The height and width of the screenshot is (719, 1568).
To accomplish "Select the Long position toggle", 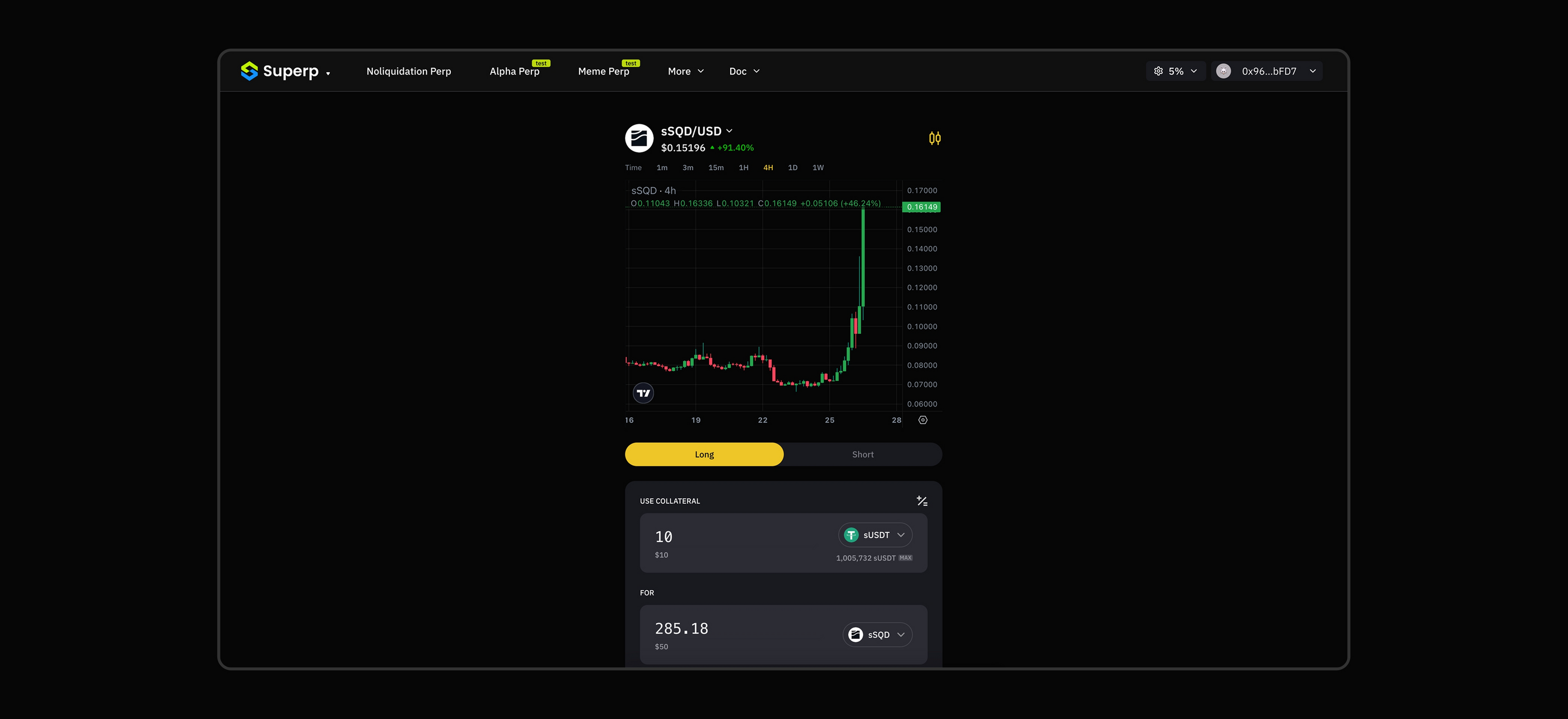I will [704, 454].
